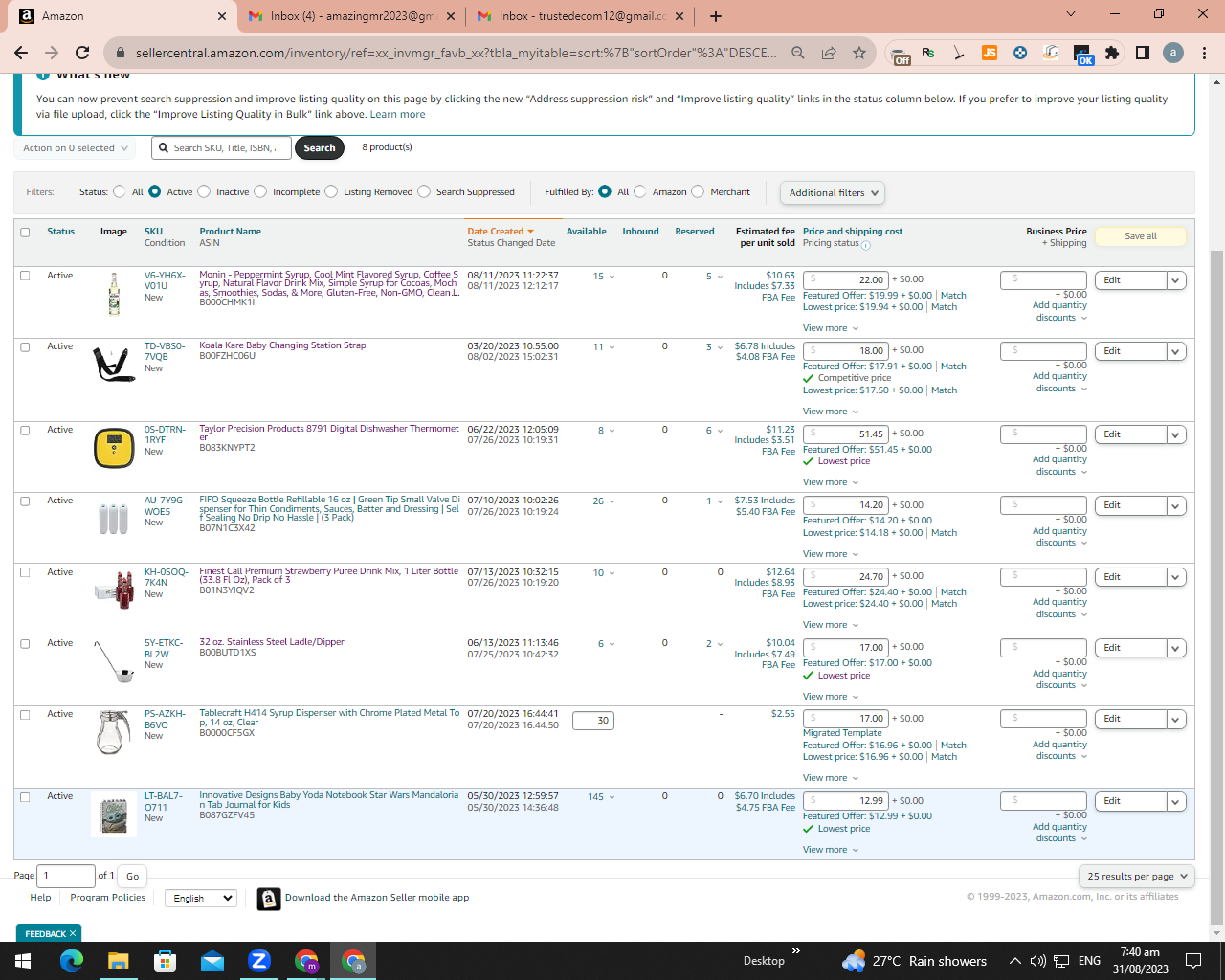Click the Amazon Seller app icon in footer
The image size is (1225, 980).
click(x=269, y=899)
